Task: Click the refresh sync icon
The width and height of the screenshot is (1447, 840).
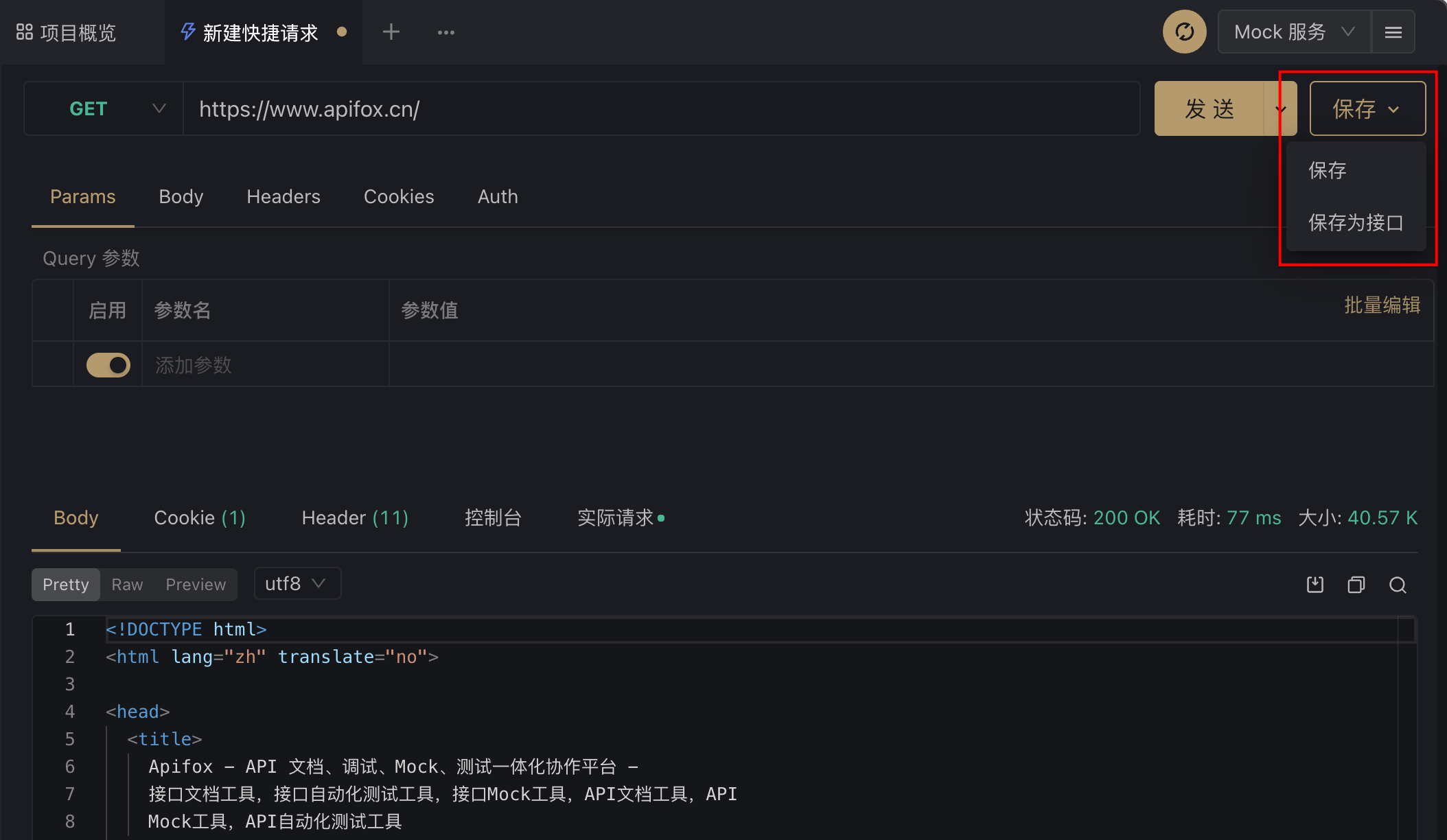Action: [1184, 32]
